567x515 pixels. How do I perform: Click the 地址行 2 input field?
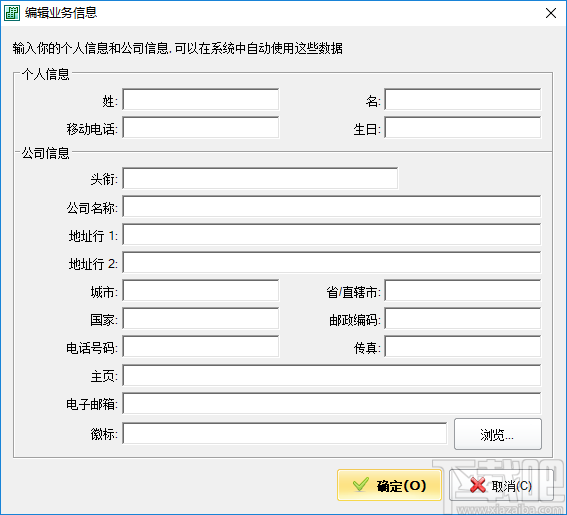pyautogui.click(x=332, y=262)
